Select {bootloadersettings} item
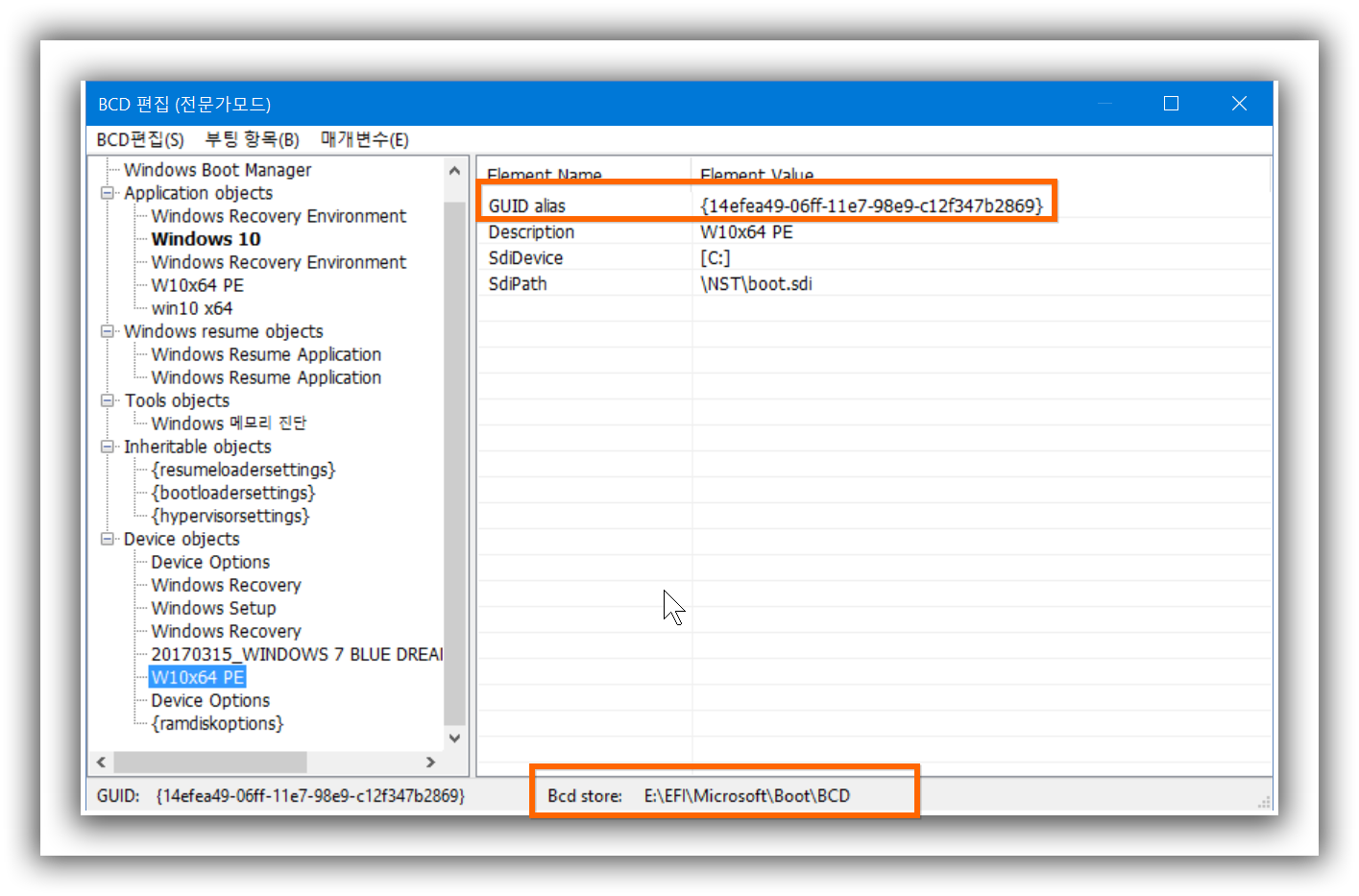 click(233, 493)
